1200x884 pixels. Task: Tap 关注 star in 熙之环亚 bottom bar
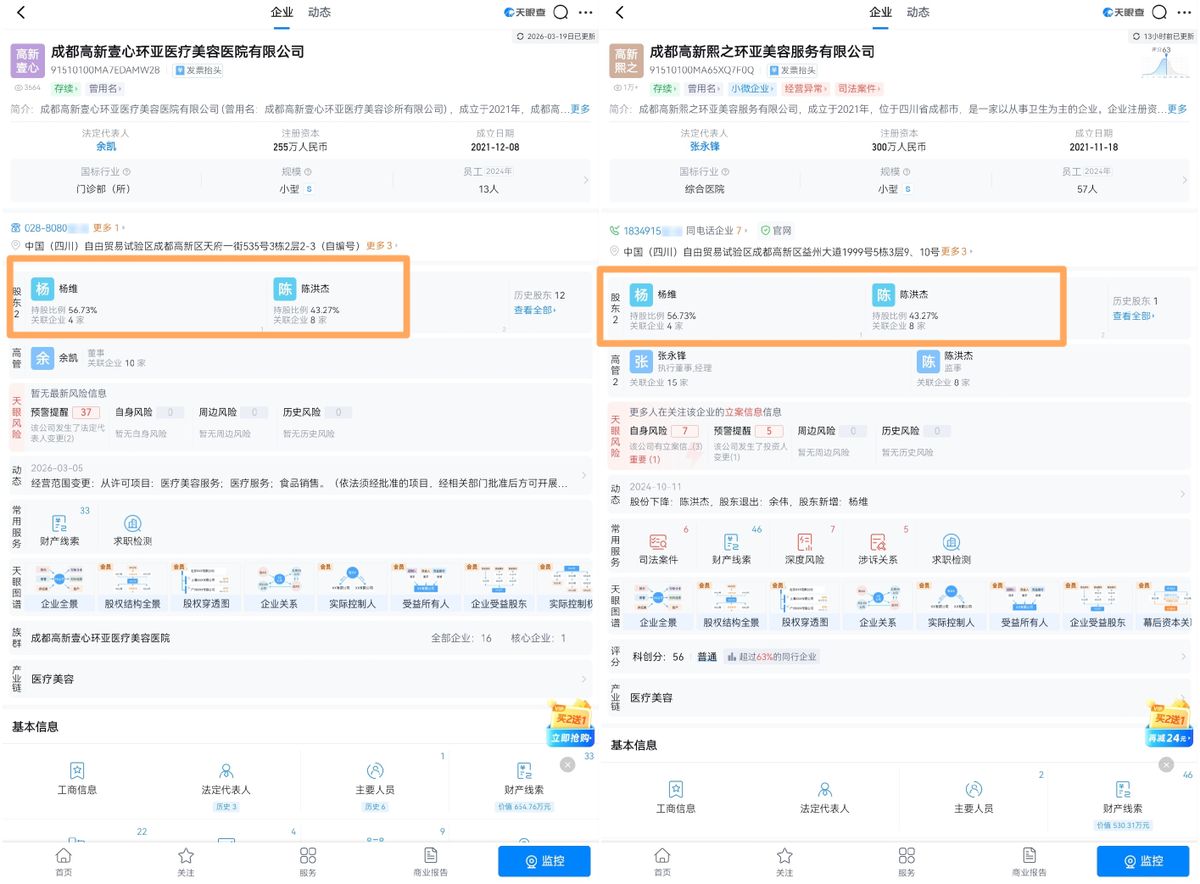point(785,862)
